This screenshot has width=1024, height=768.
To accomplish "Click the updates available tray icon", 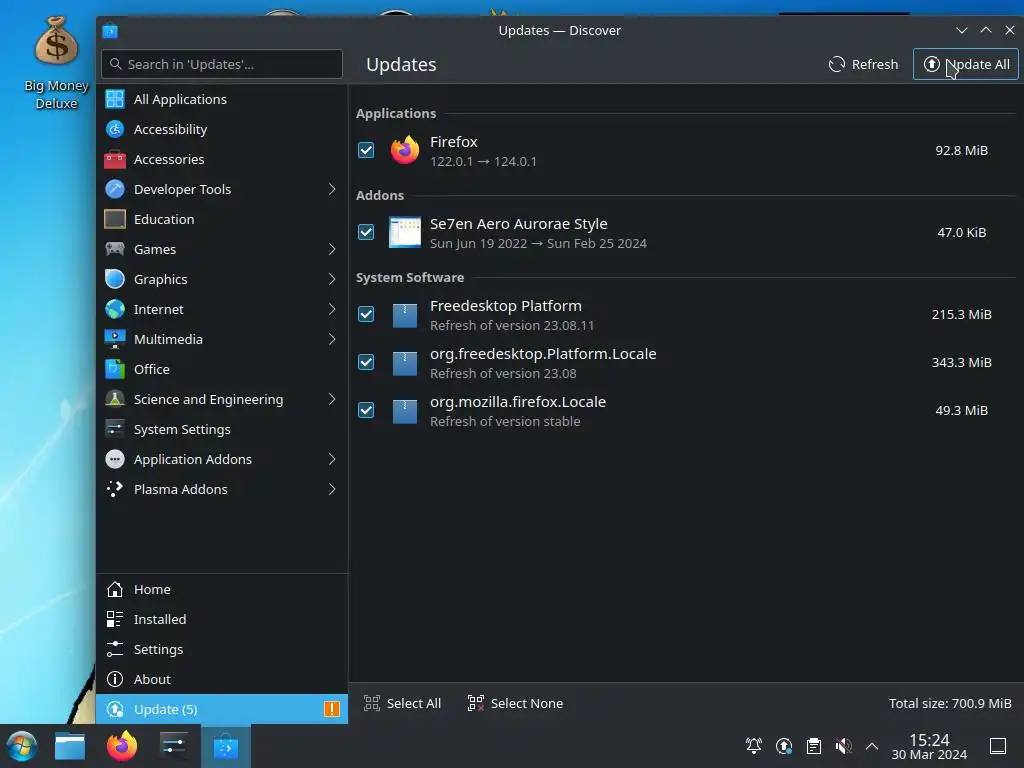I will (x=784, y=746).
